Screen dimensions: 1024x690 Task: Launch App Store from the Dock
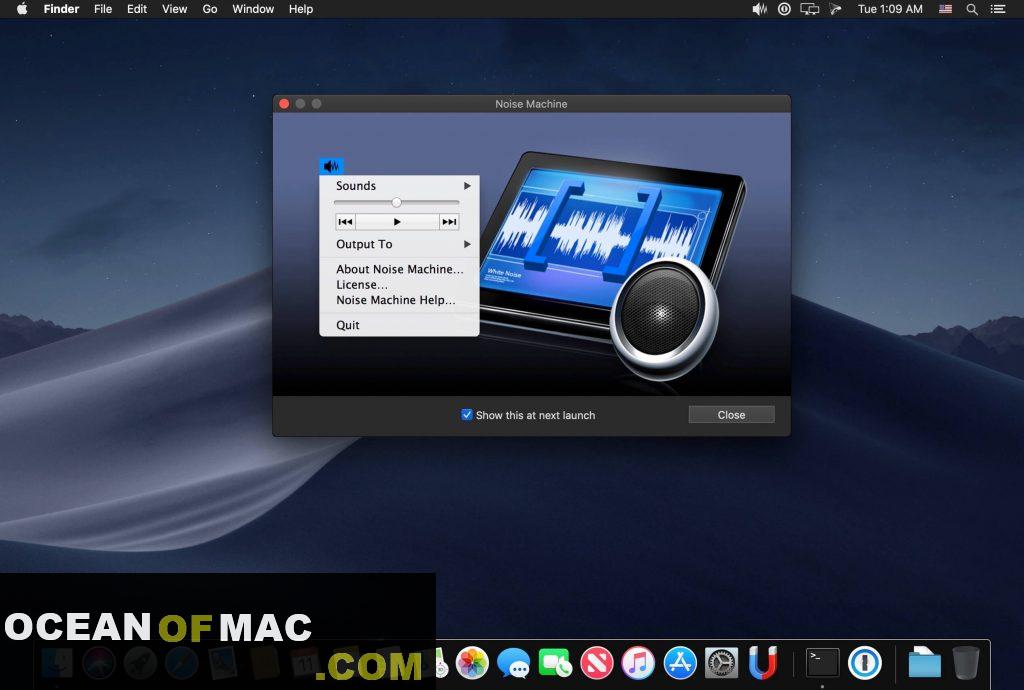pyautogui.click(x=680, y=662)
